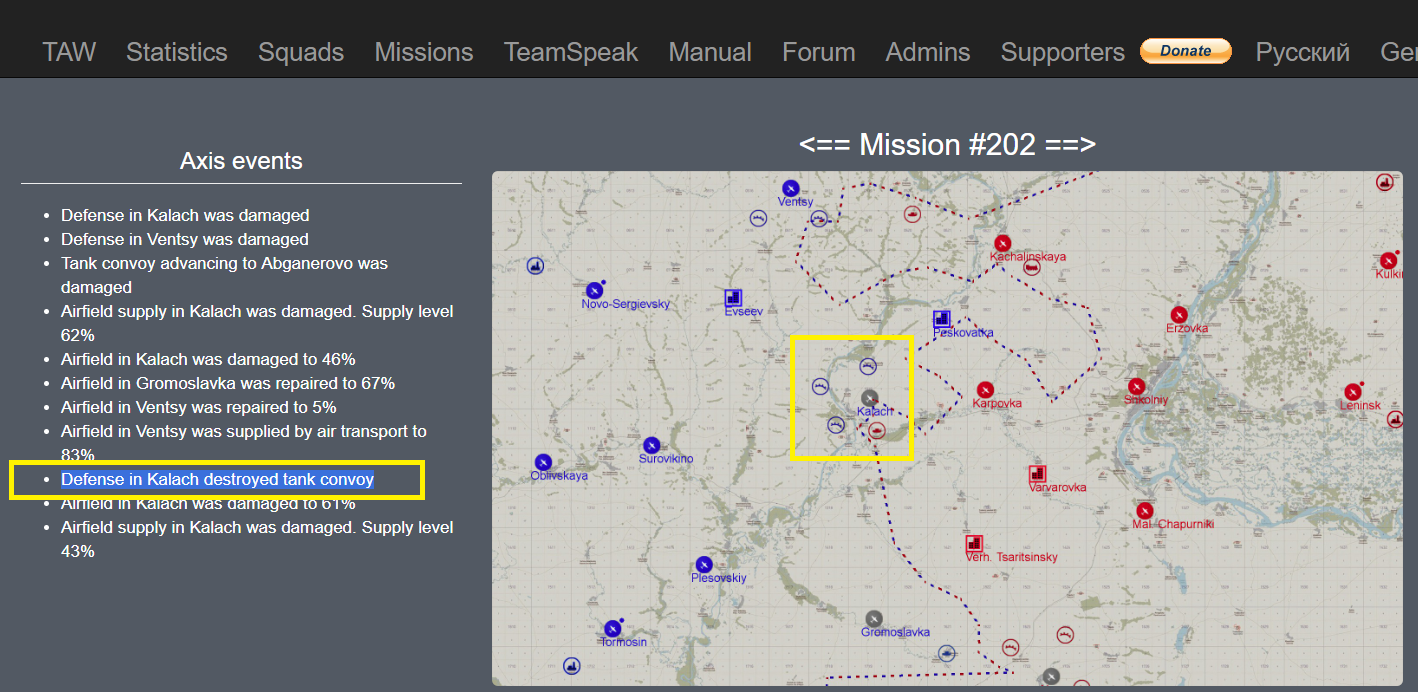Click 'Defense in Kalach was damaged' event
The height and width of the screenshot is (692, 1418).
[x=185, y=215]
